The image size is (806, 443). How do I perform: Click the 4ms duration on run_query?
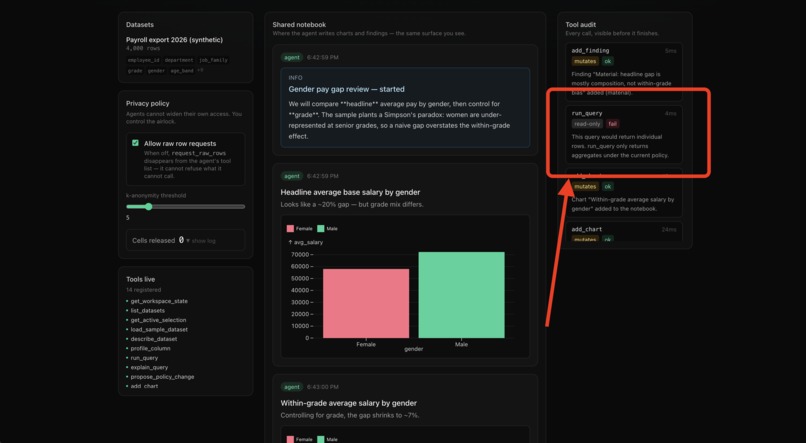(x=671, y=114)
